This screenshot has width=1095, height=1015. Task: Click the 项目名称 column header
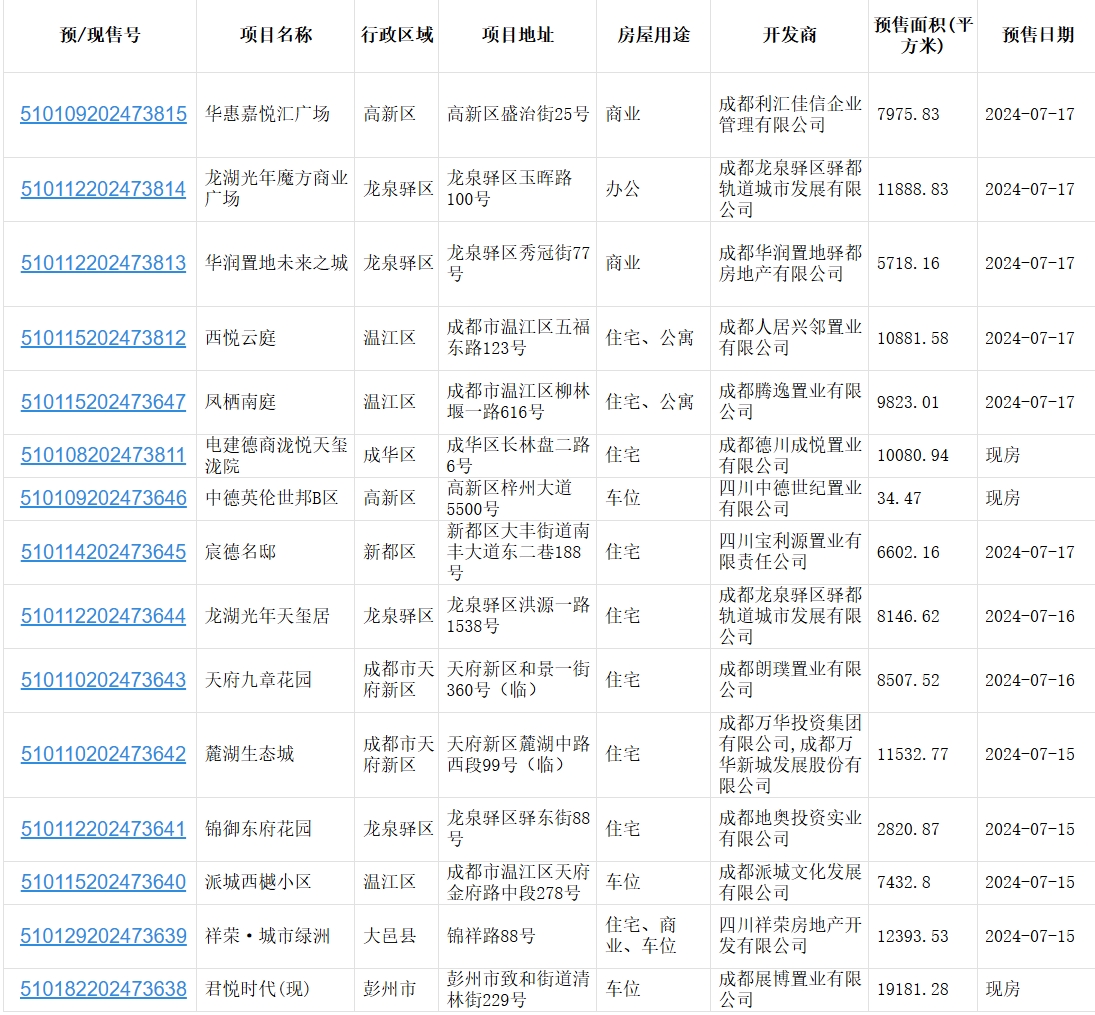click(276, 35)
